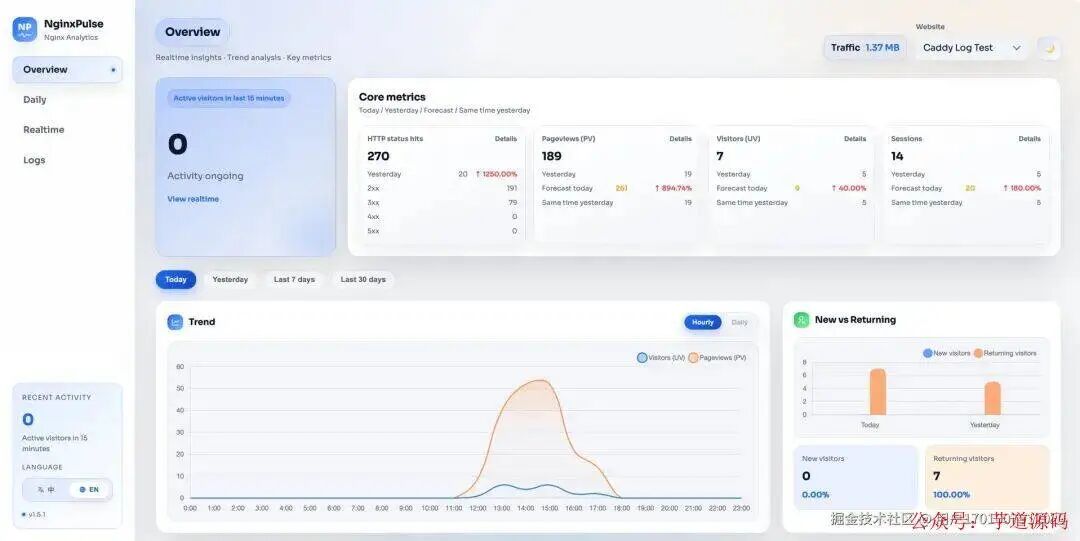The image size is (1080, 541).
Task: Toggle dark mode with the moon icon
Action: (1049, 48)
